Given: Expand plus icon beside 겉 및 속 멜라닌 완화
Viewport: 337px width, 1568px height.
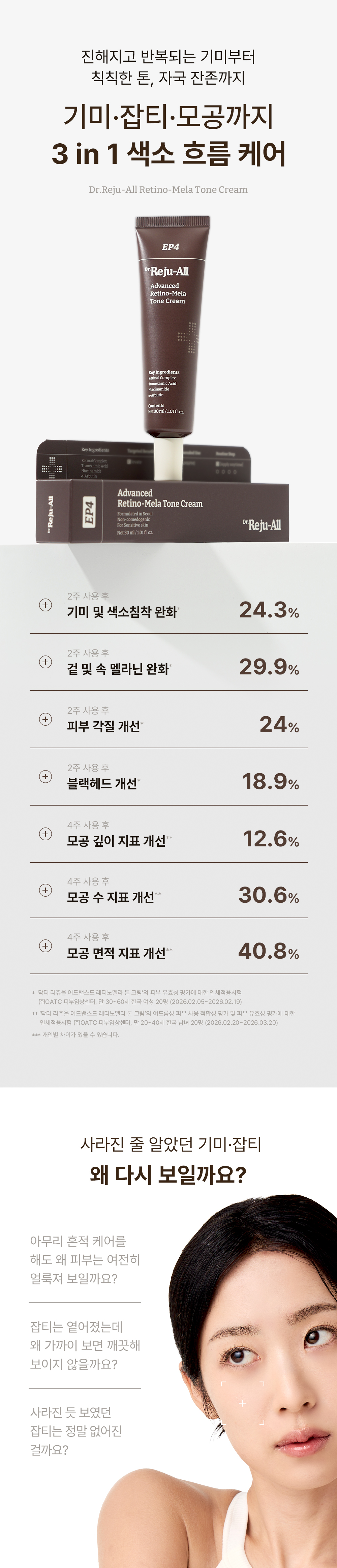Looking at the screenshot, I should point(45,662).
